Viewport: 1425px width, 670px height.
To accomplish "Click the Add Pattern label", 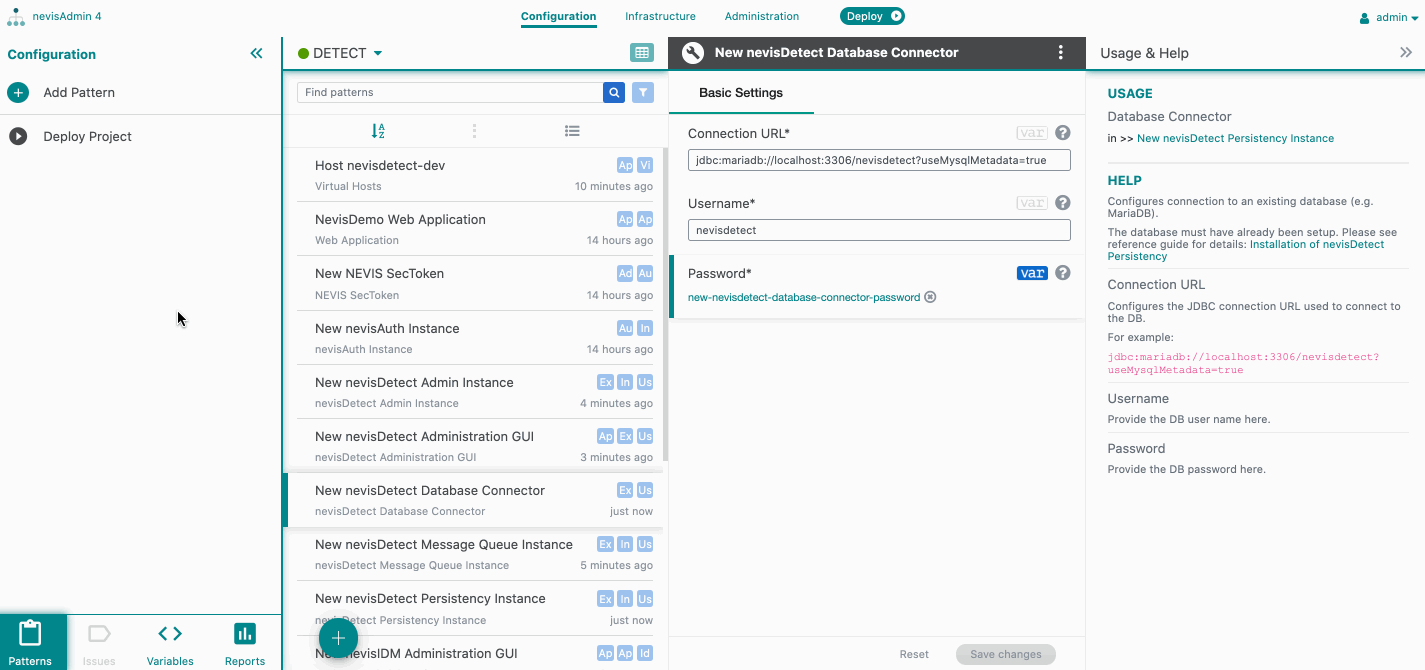I will click(79, 93).
